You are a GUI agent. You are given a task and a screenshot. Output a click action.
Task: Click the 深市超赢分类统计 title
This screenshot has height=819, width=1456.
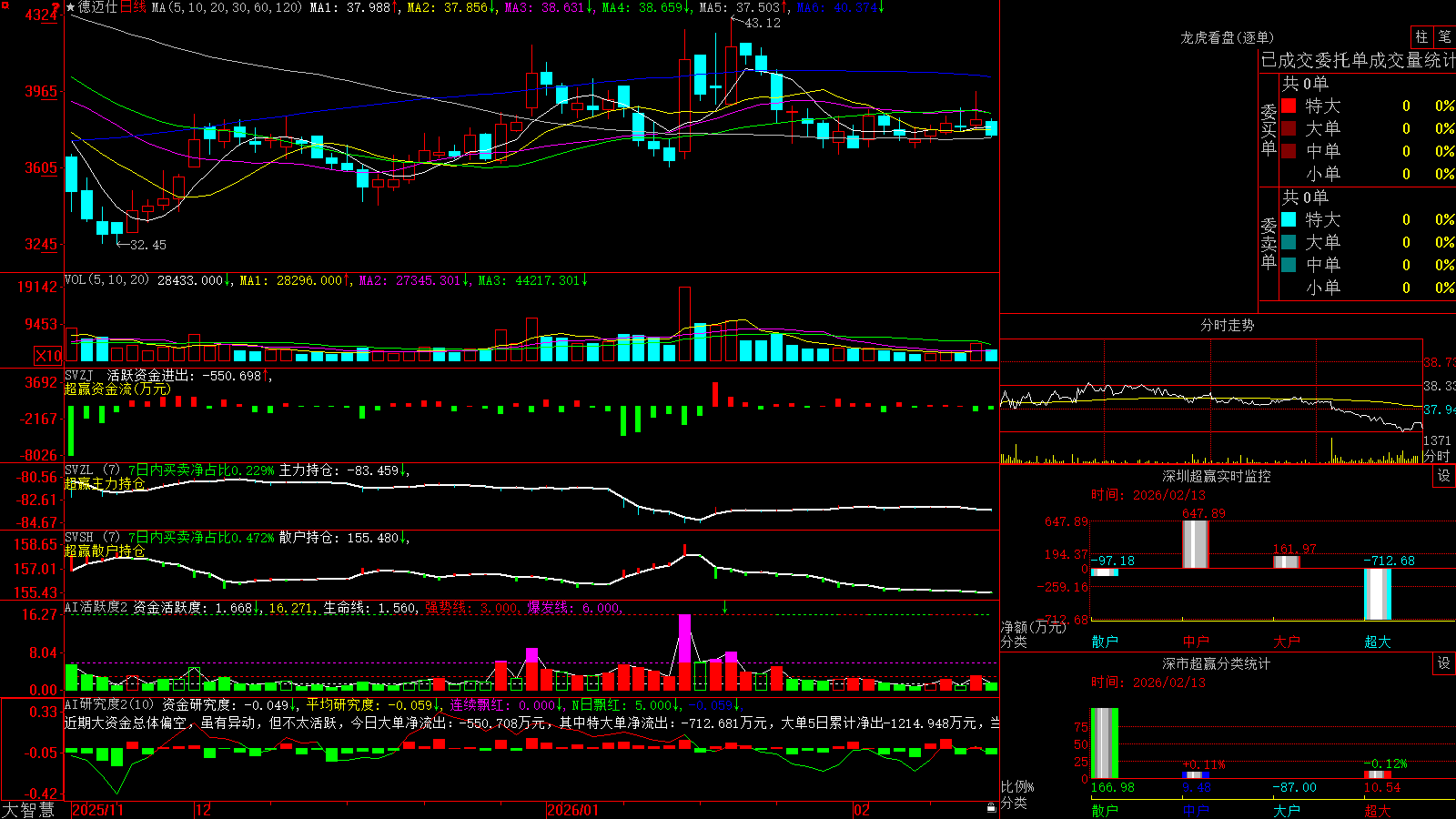point(1217,663)
